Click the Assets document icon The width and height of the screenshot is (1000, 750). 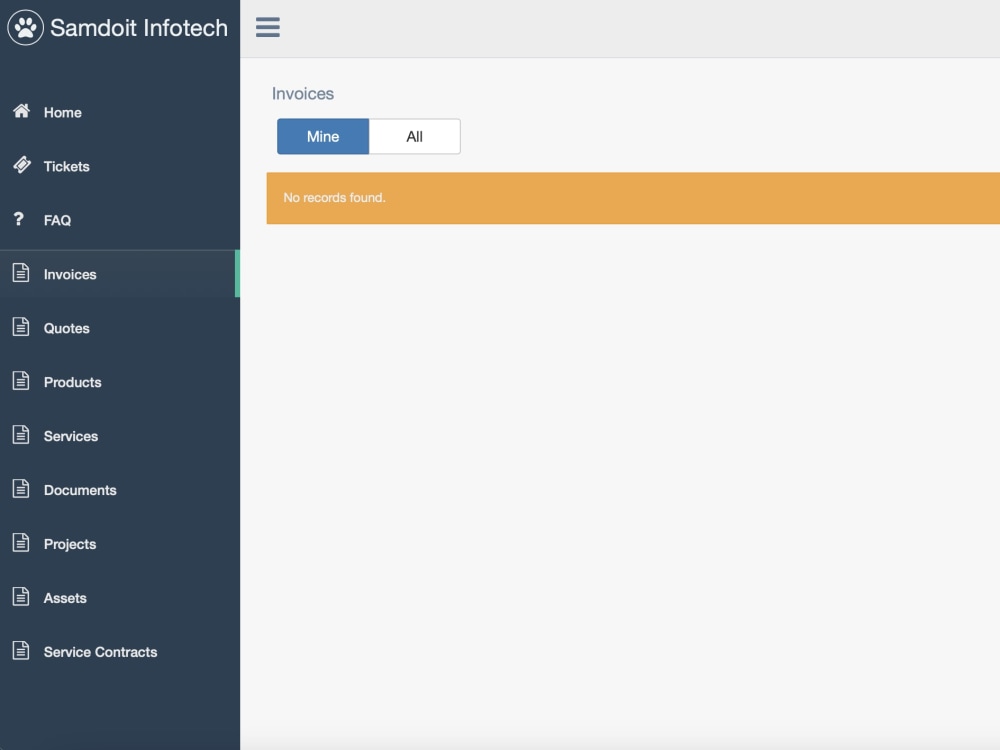(x=19, y=597)
